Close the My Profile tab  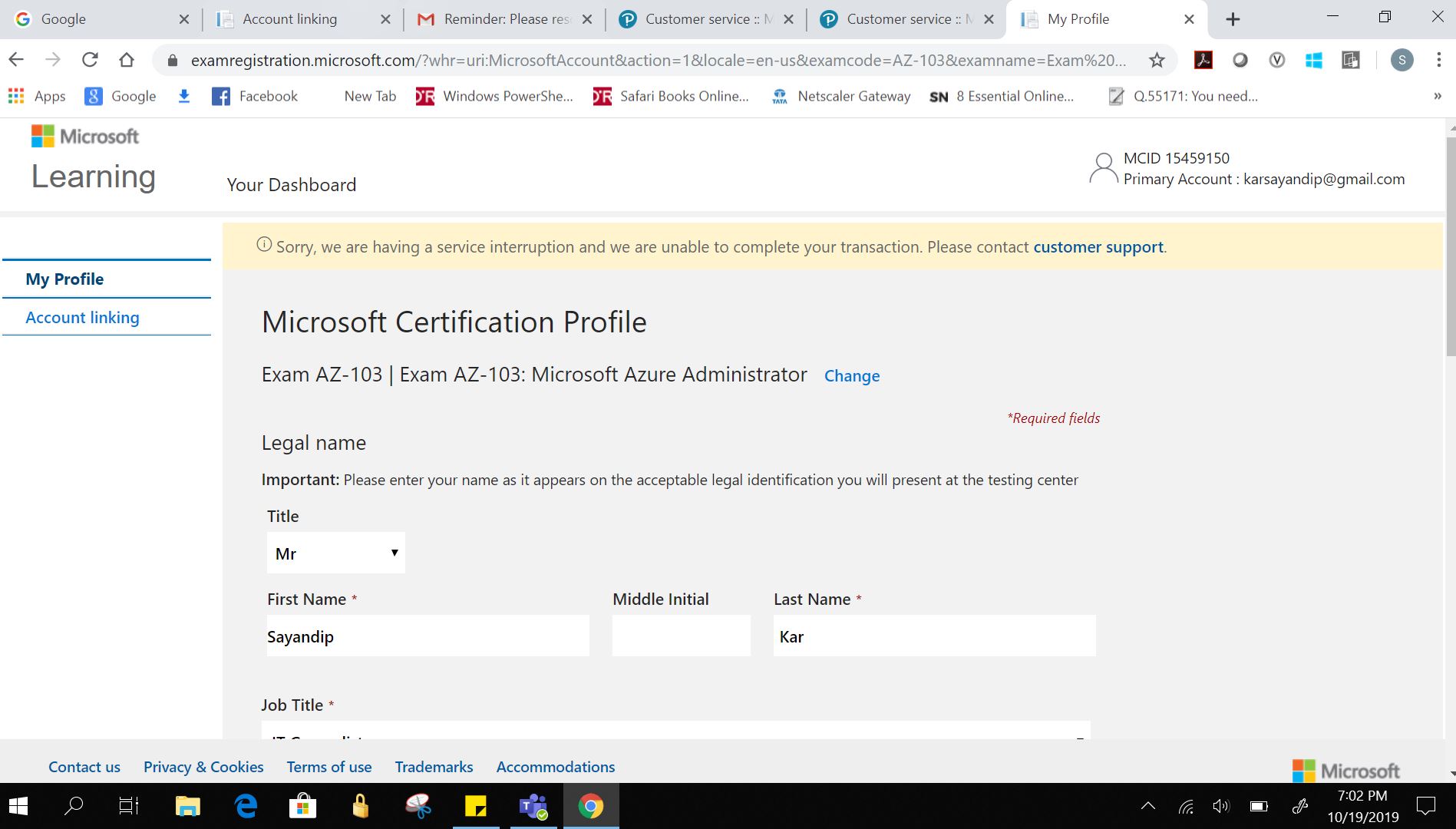[x=1189, y=19]
